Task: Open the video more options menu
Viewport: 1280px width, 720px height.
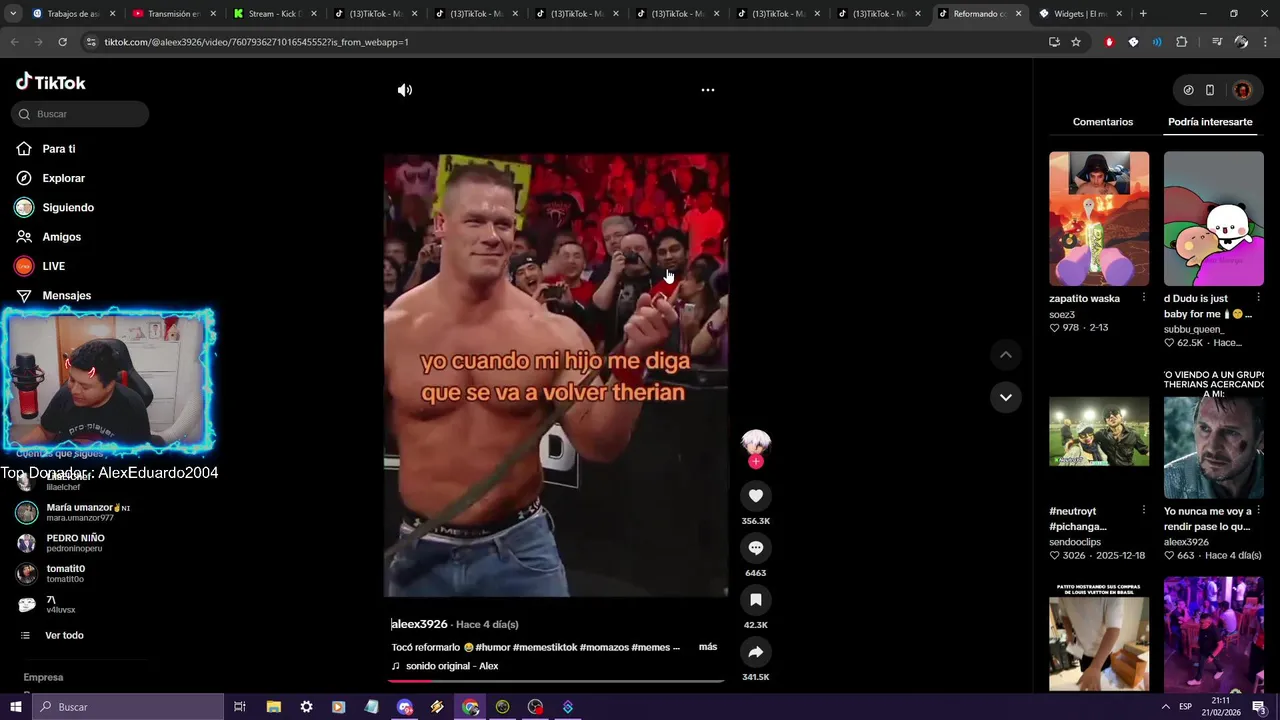Action: [708, 90]
